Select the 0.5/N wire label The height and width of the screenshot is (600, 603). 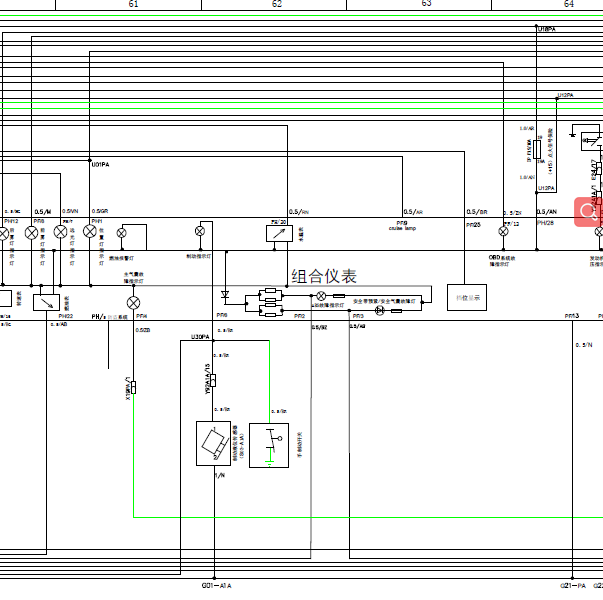pyautogui.click(x=584, y=345)
